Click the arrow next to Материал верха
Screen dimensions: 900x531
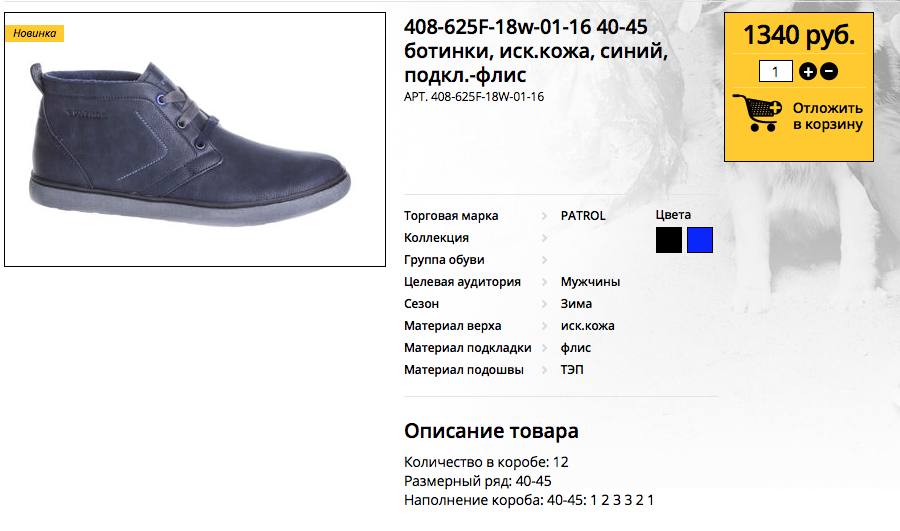click(x=544, y=326)
